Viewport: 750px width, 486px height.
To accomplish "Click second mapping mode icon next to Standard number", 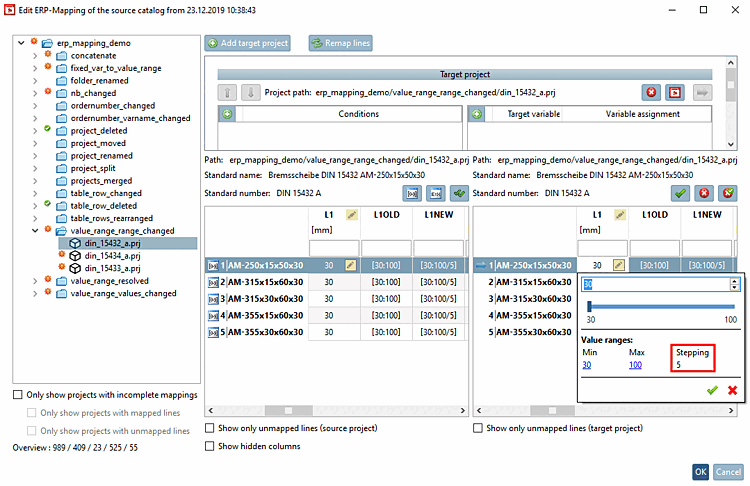I will pos(435,193).
